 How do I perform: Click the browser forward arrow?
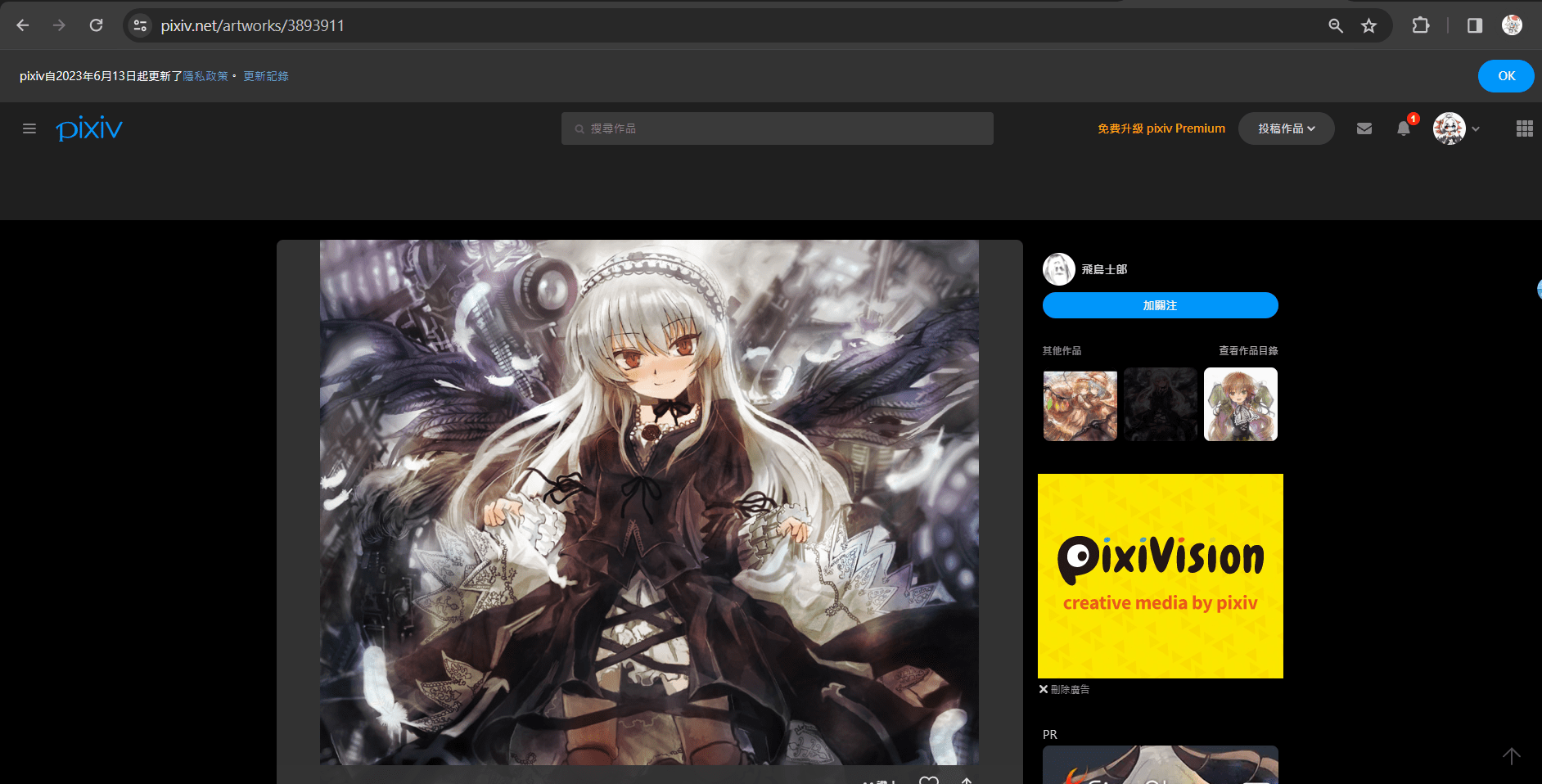pyautogui.click(x=59, y=25)
